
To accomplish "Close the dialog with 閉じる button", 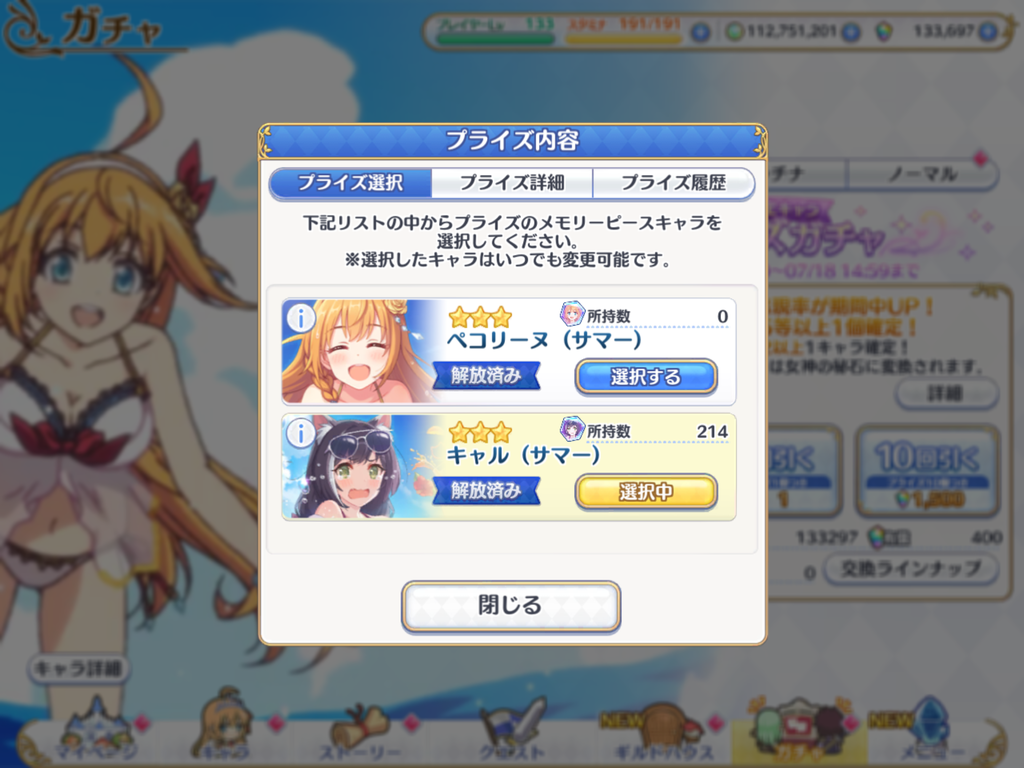I will [x=511, y=606].
